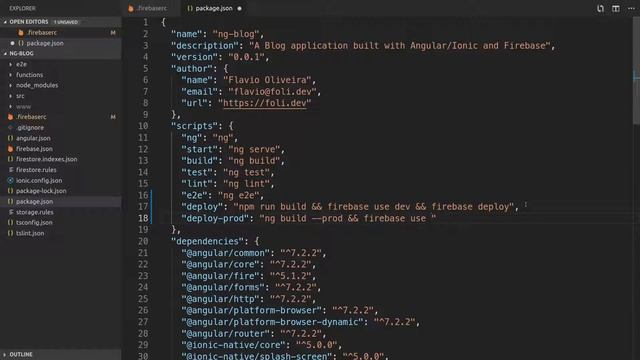Expand the OUTLINE section

21,354
